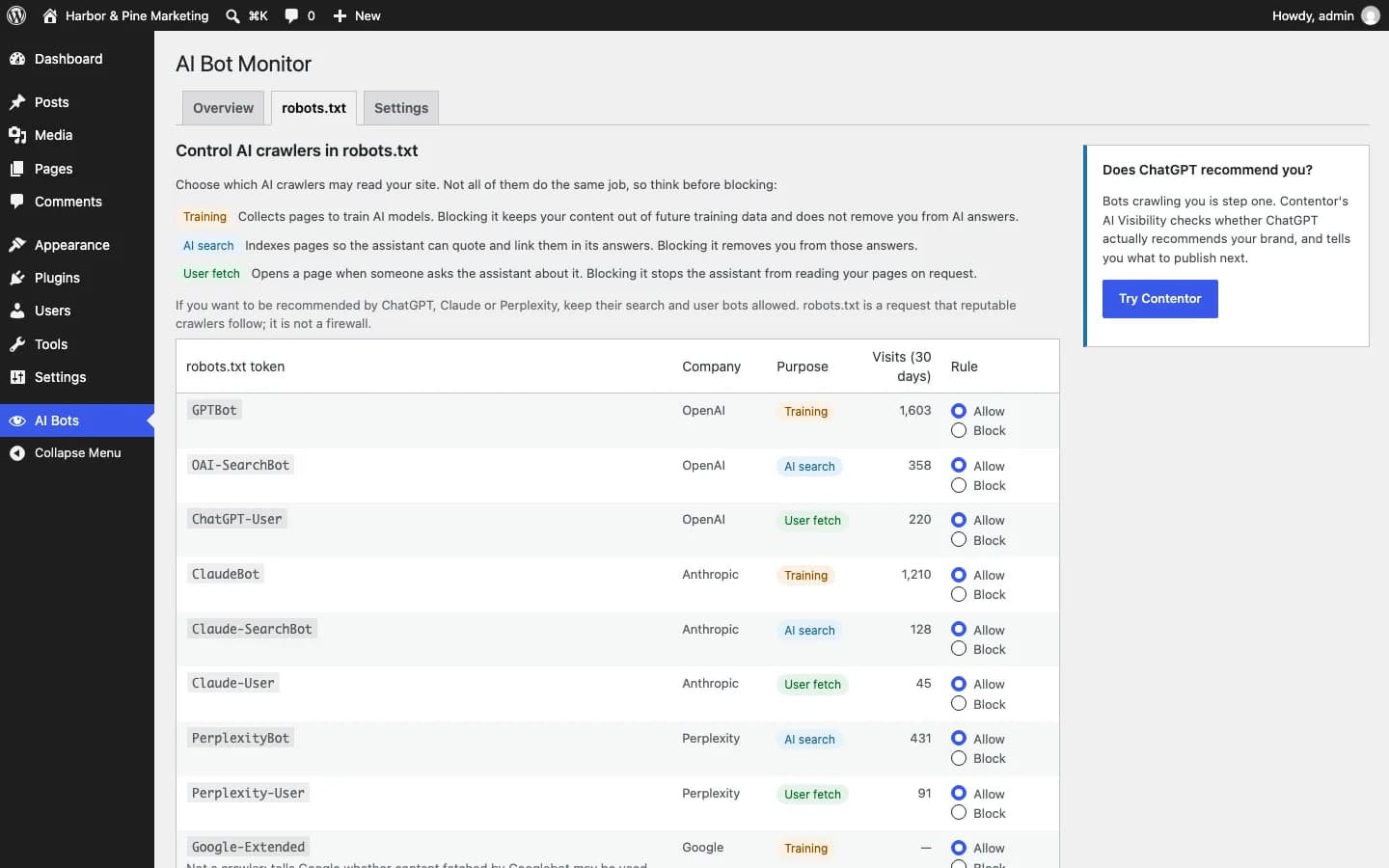Click the Posts pushpin icon
The width and height of the screenshot is (1389, 868).
(x=17, y=102)
